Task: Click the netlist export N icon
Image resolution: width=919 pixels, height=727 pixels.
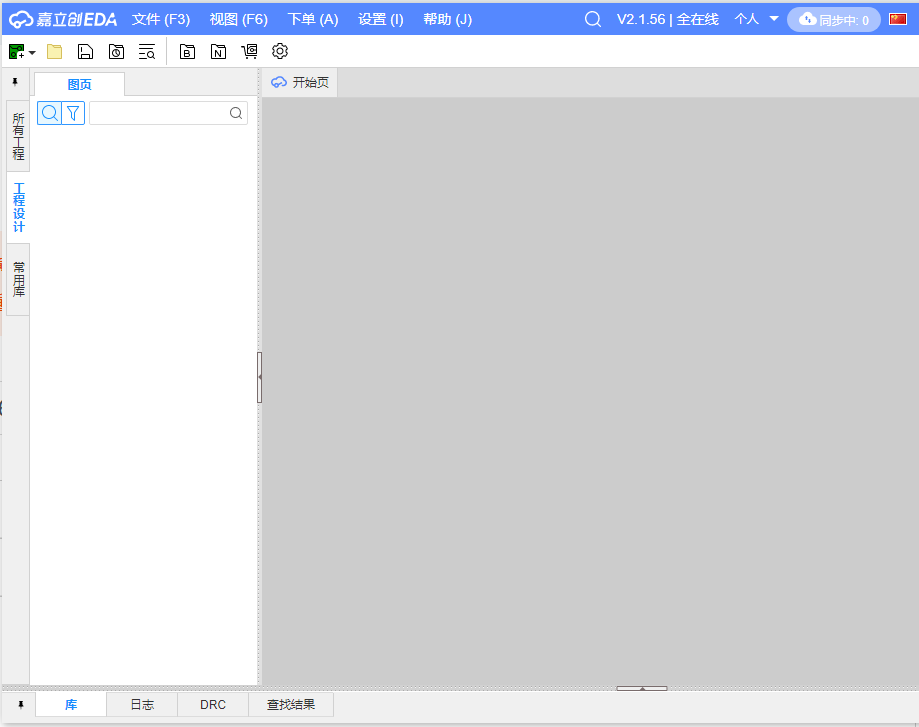Action: 218,52
